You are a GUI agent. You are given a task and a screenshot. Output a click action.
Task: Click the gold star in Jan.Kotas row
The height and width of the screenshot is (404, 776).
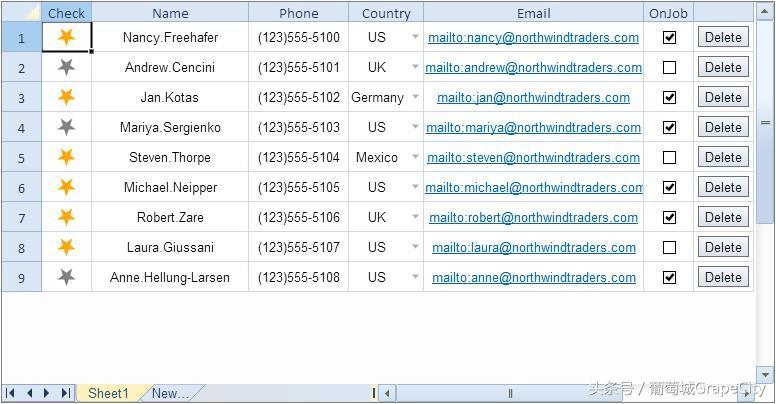click(66, 97)
